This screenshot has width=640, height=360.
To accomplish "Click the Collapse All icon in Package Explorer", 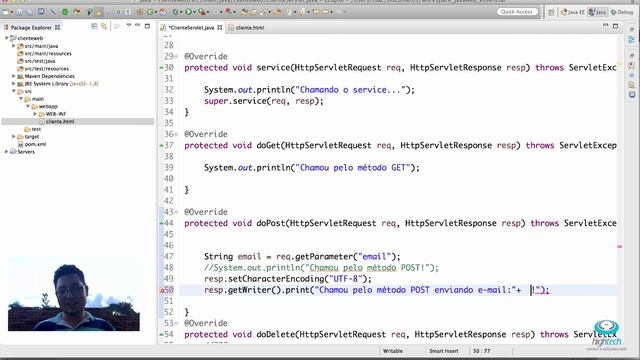I will (94, 27).
